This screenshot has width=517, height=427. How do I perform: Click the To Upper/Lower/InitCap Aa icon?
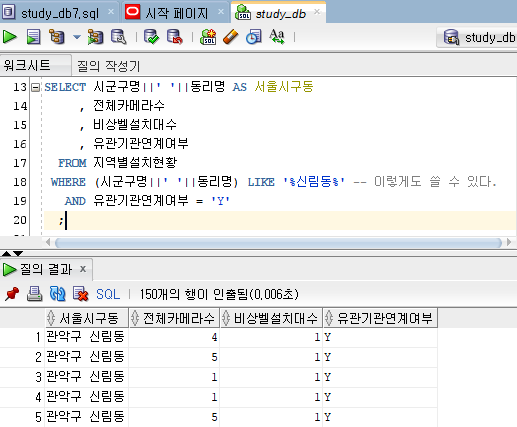point(277,37)
